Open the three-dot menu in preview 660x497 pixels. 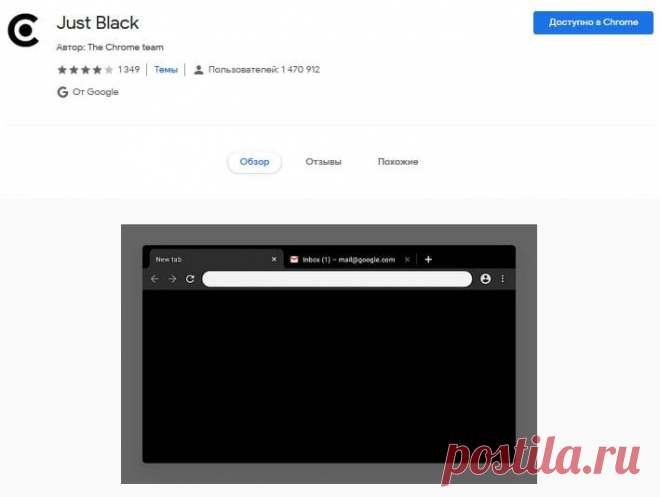coord(503,279)
